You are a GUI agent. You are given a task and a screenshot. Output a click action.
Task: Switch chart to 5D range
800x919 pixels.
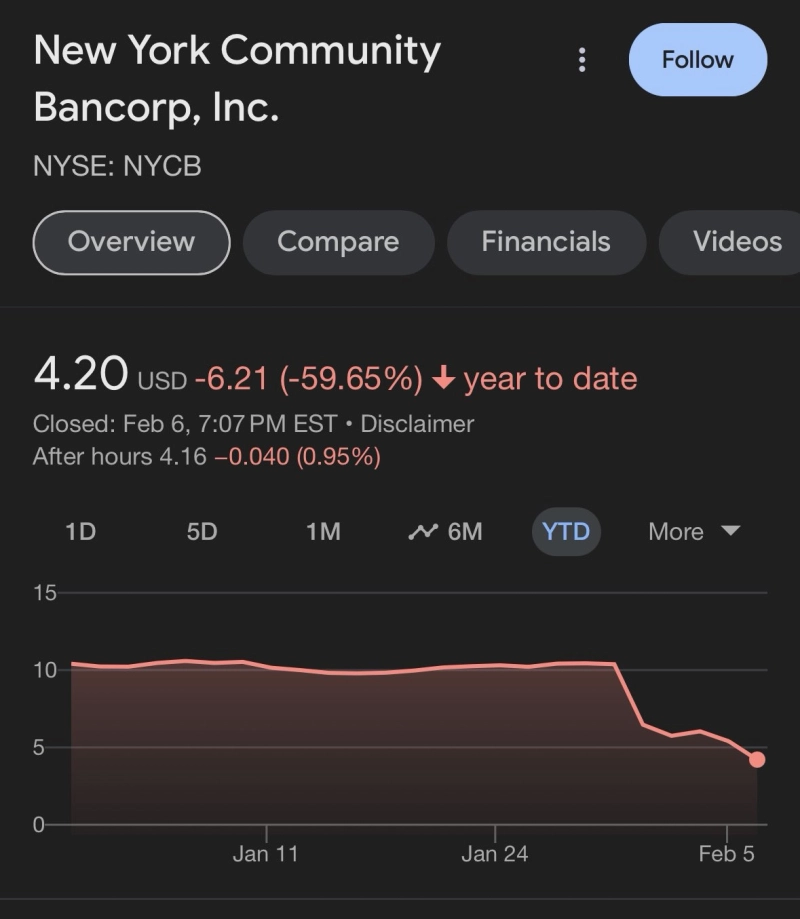click(202, 532)
